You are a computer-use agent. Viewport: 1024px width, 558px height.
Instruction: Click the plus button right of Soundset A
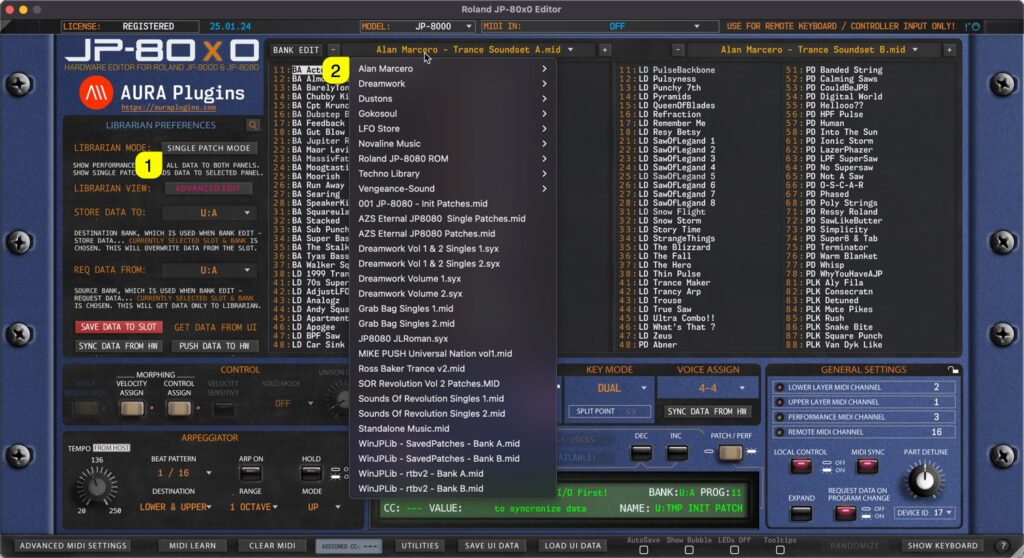(605, 50)
